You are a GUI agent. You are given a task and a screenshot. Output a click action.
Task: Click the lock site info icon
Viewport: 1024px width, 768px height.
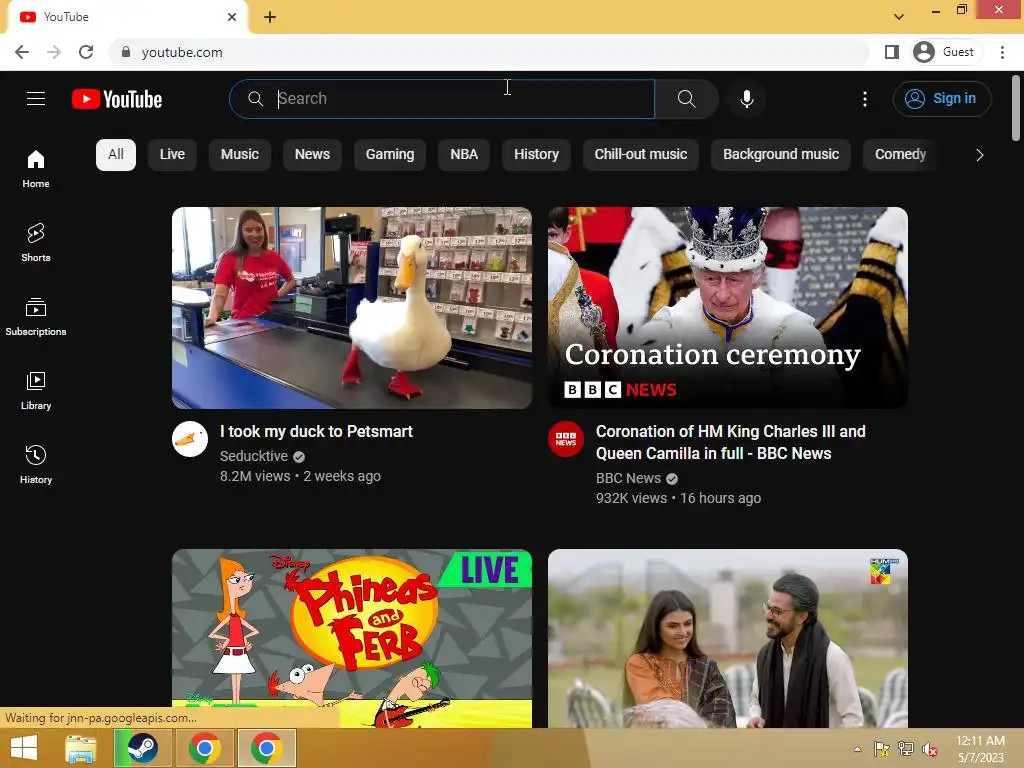(x=125, y=52)
